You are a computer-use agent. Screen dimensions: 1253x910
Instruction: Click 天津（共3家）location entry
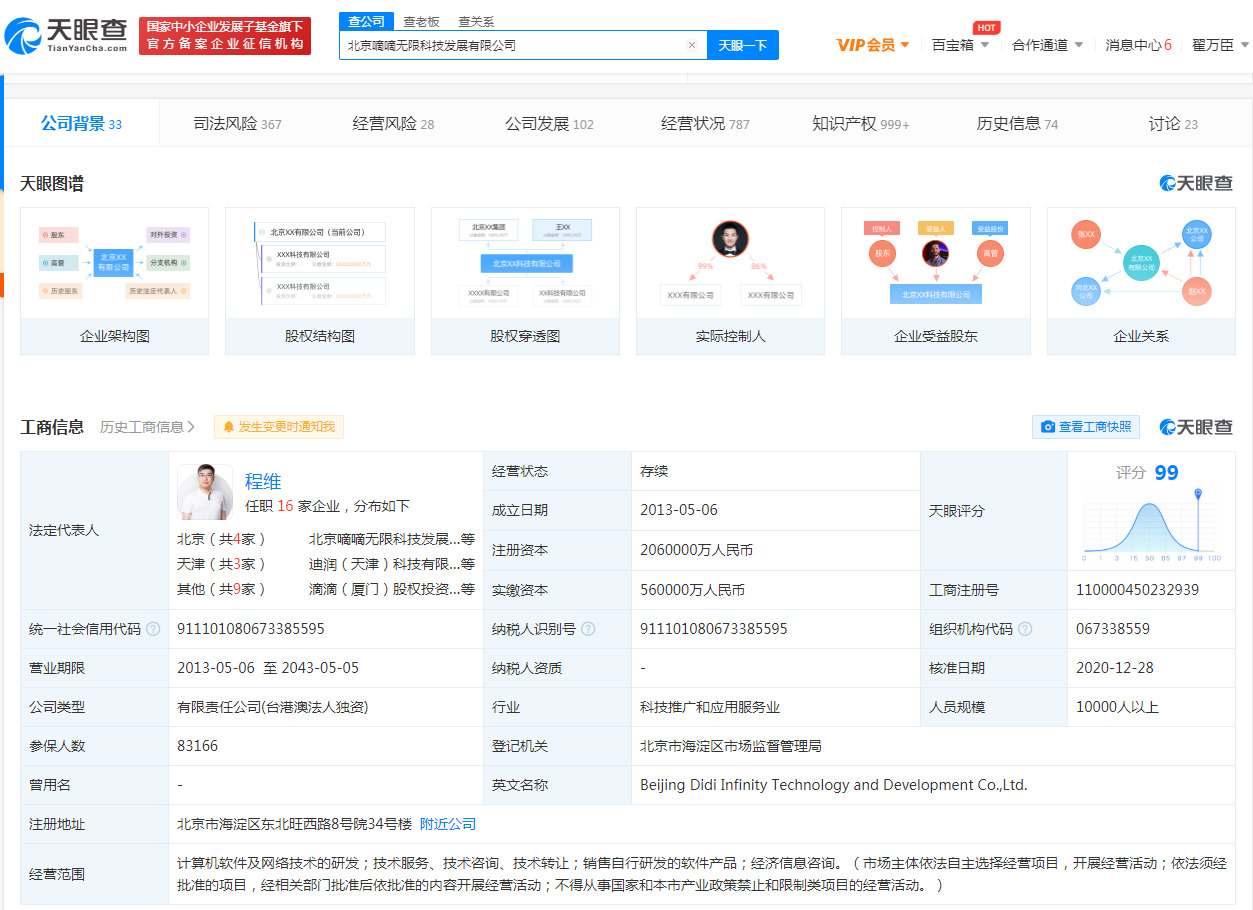pos(222,564)
